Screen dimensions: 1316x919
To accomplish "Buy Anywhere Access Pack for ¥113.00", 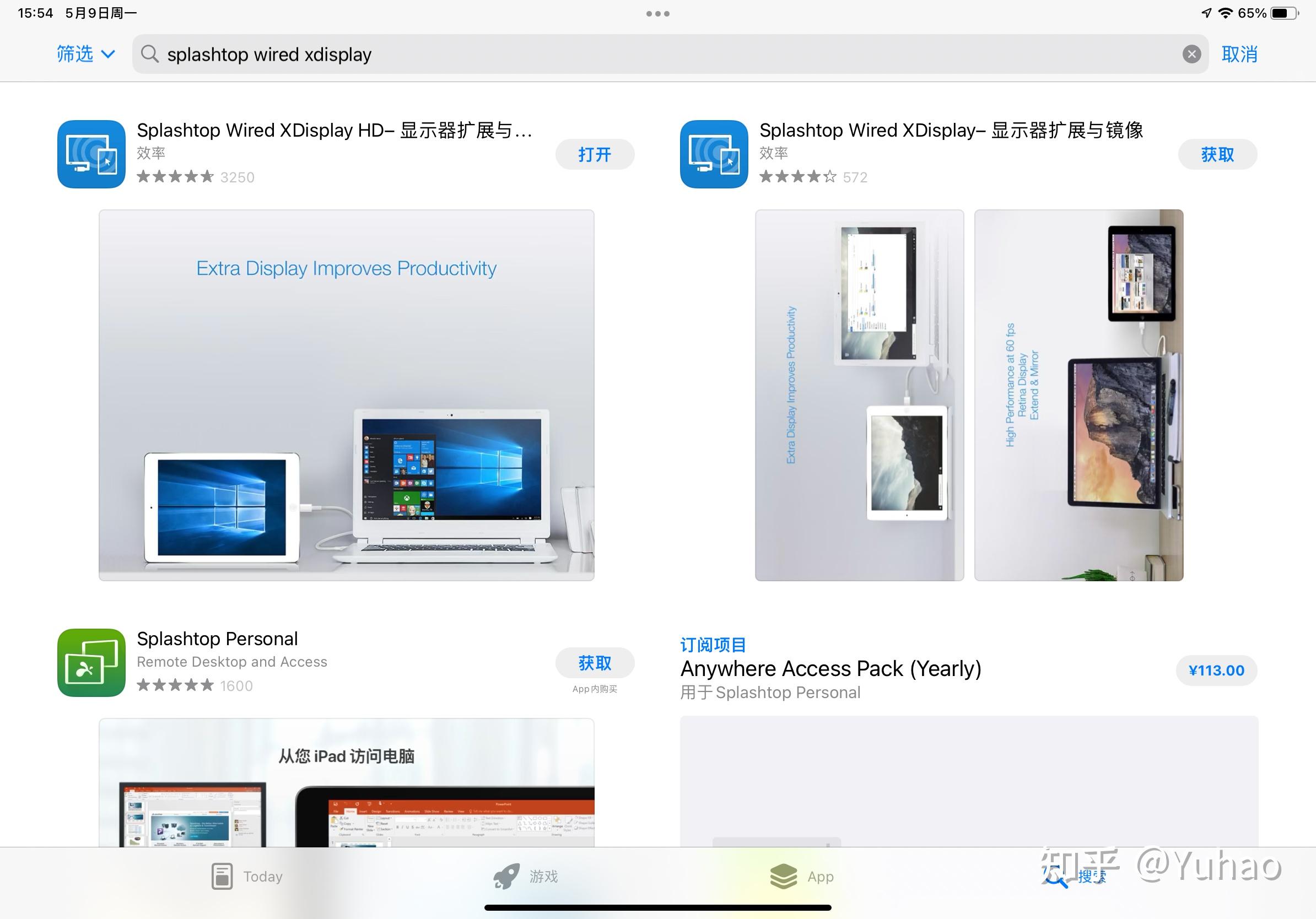I will click(x=1216, y=670).
